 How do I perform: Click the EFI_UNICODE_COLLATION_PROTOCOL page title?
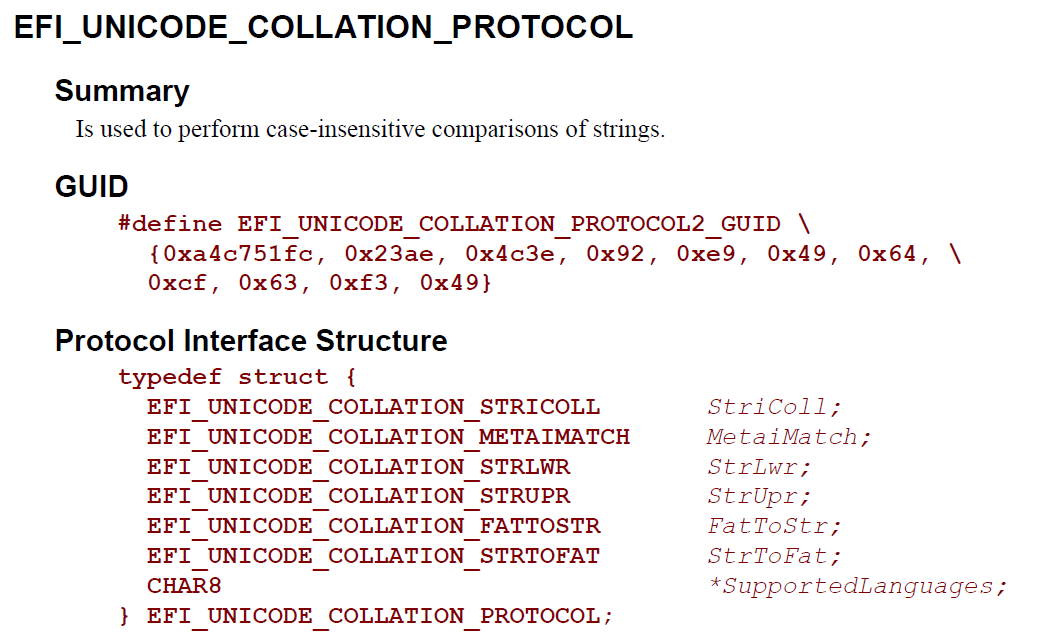point(323,28)
